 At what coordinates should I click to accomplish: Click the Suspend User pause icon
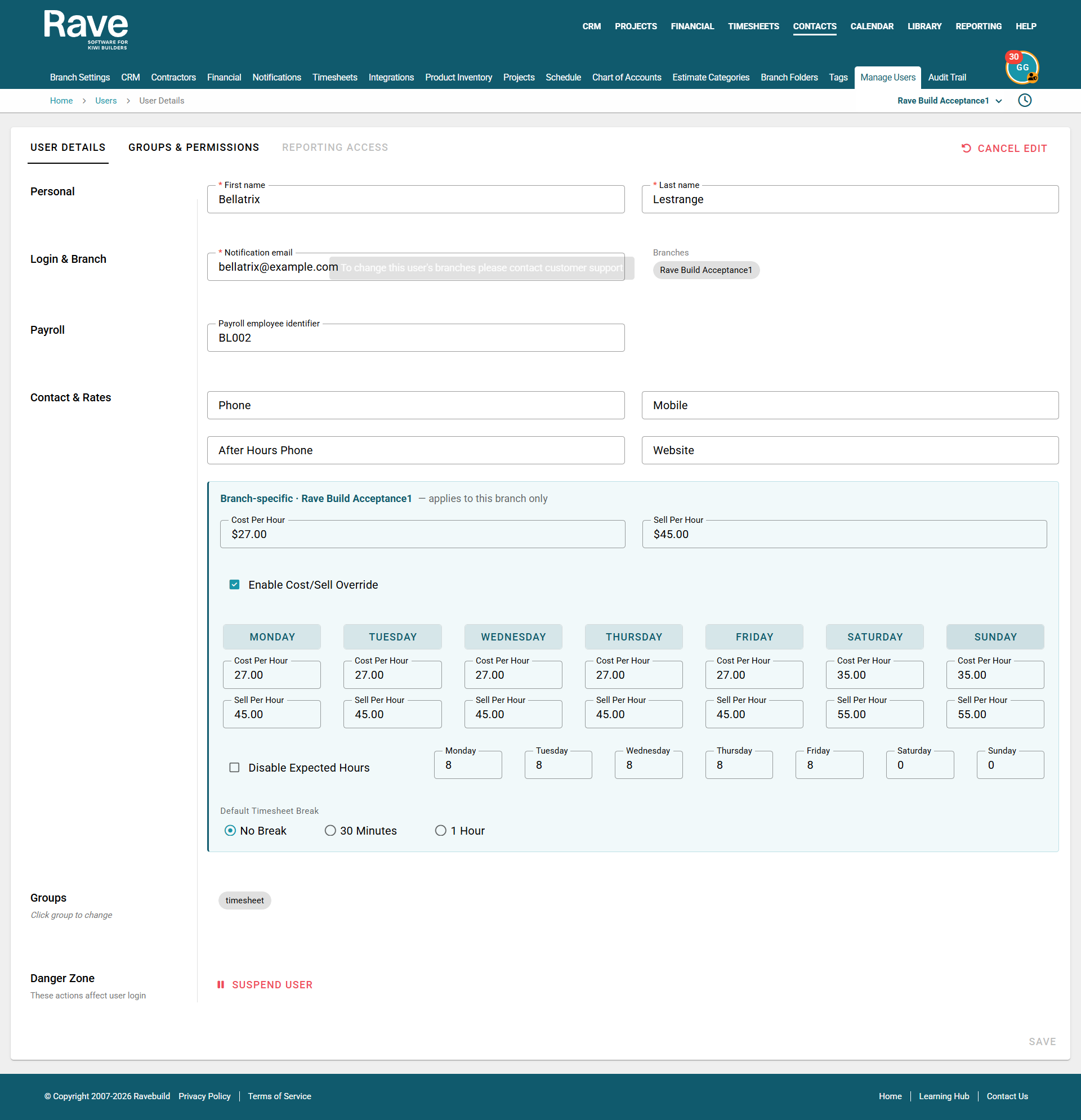click(x=221, y=984)
